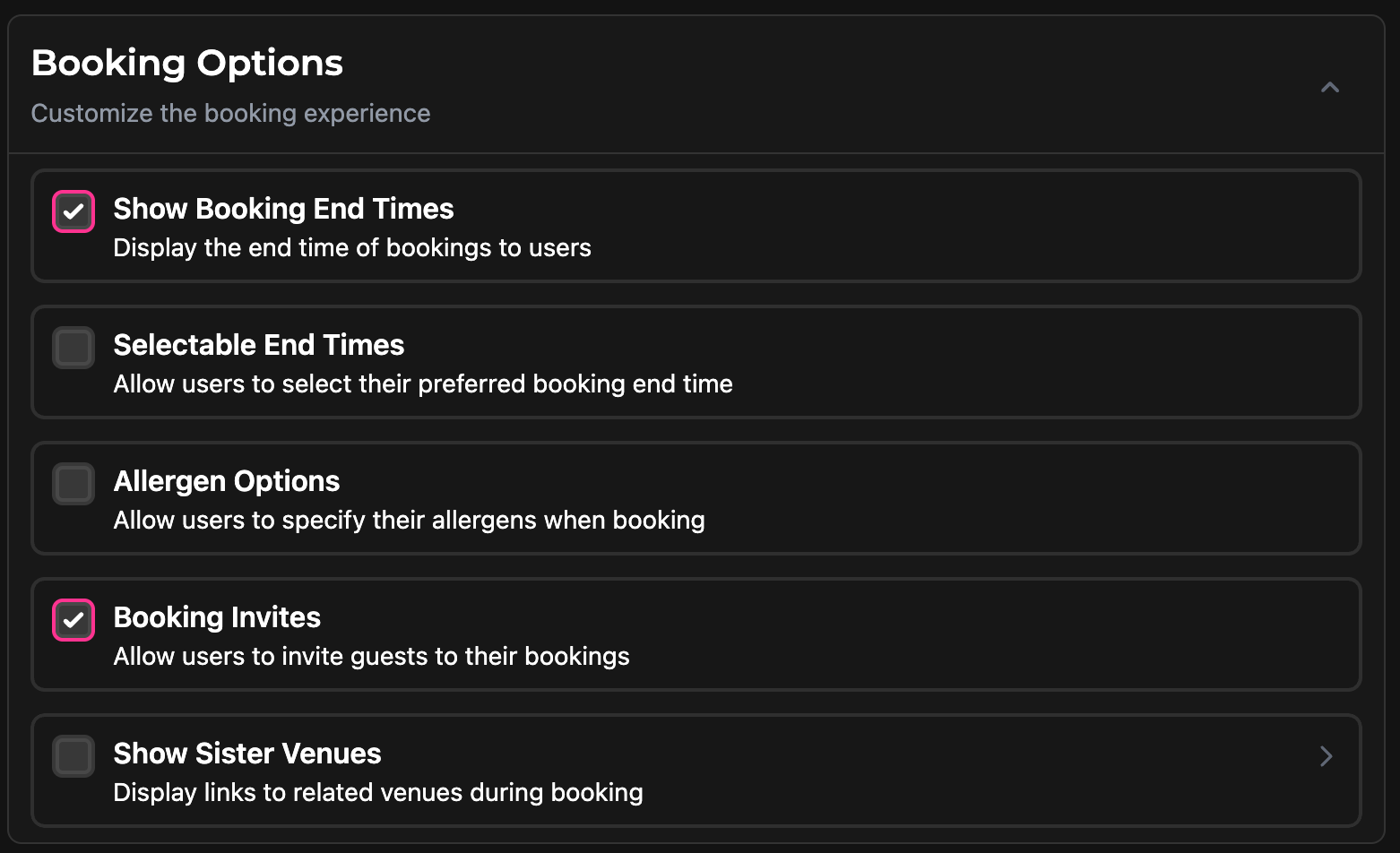This screenshot has width=1400, height=853.
Task: Click the 'Customize the booking experience' subtitle
Action: pyautogui.click(x=230, y=113)
